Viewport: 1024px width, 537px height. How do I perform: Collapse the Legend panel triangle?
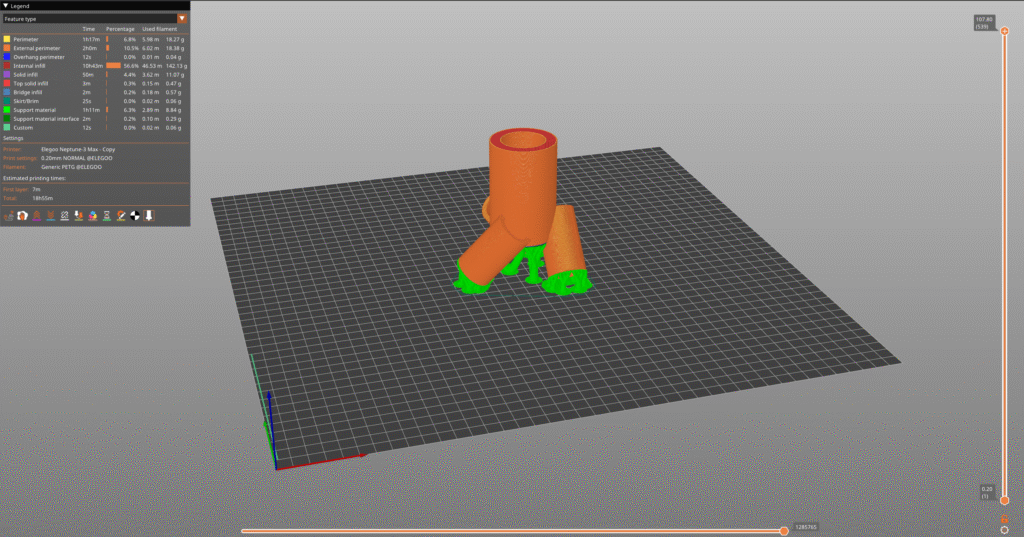(5, 6)
